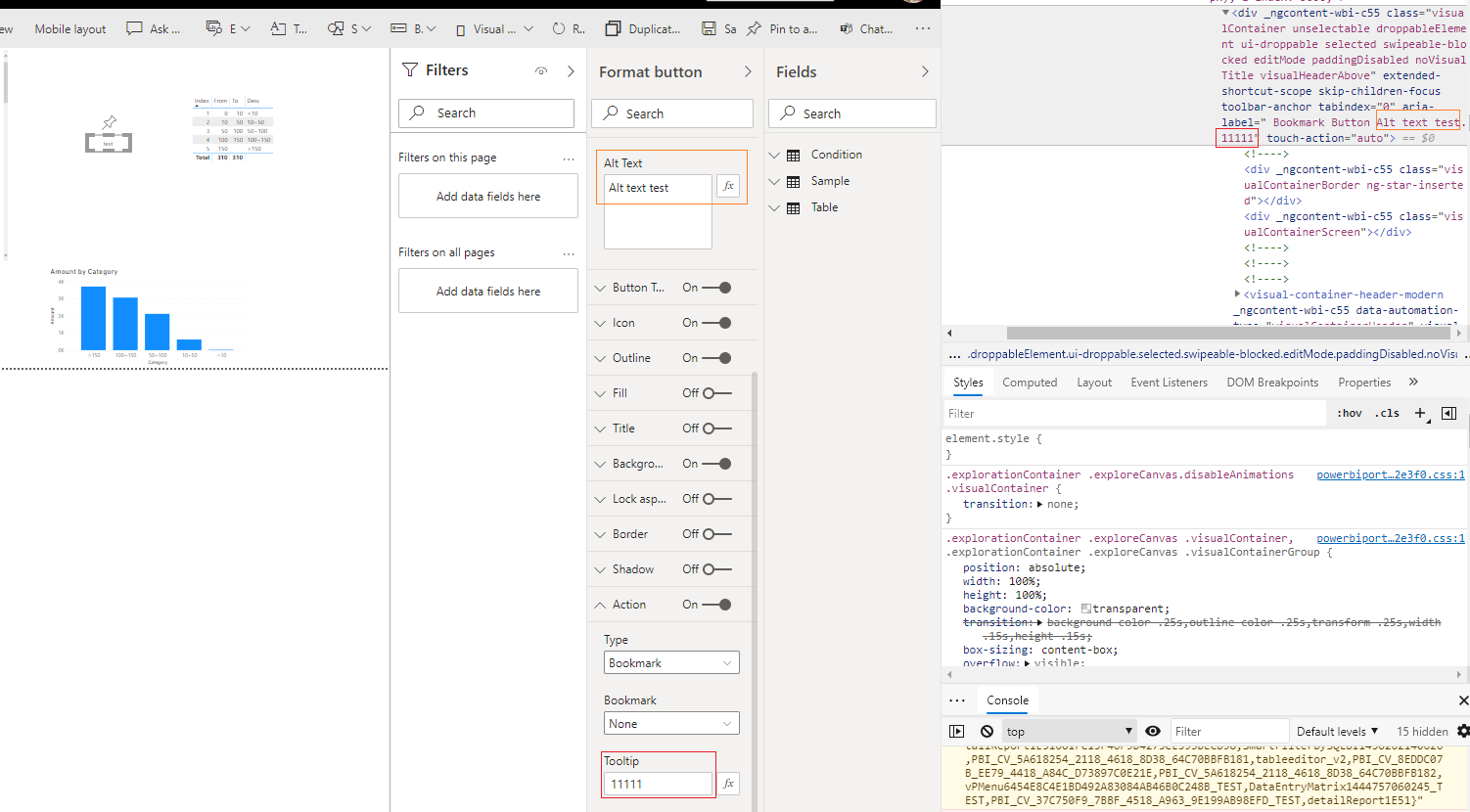Open the Event Listeners tab

tap(1170, 383)
